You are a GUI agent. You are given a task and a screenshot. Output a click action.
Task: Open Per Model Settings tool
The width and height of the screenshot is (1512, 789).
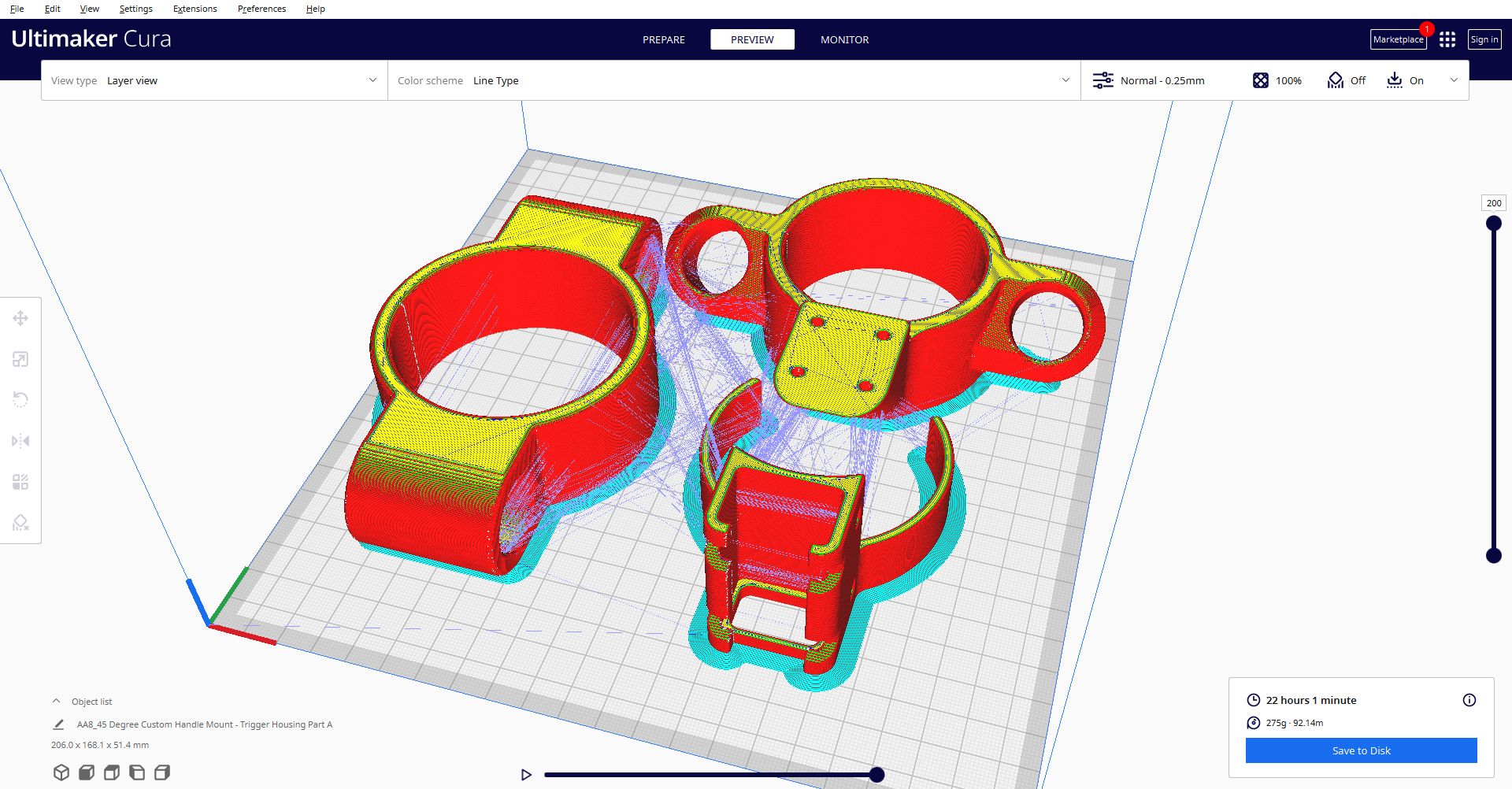click(x=20, y=482)
